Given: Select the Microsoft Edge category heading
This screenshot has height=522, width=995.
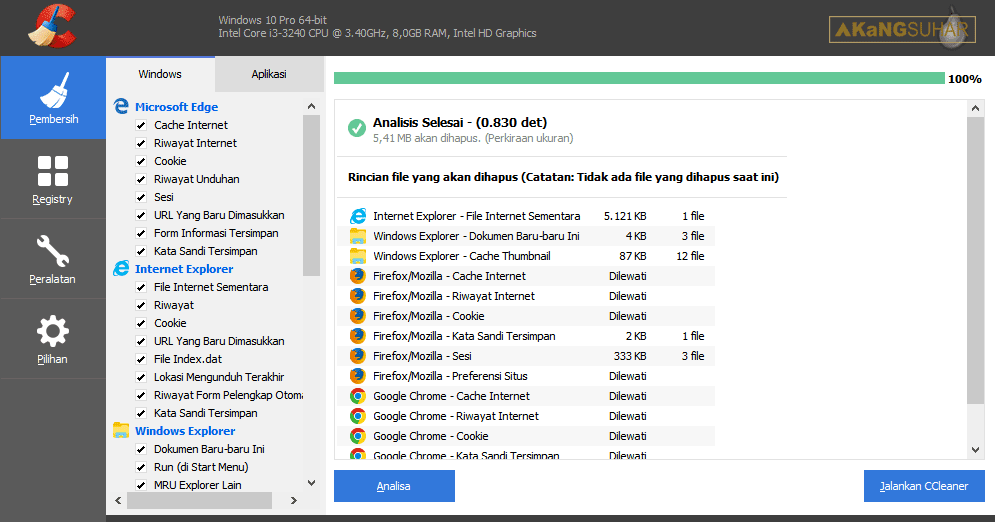Looking at the screenshot, I should [x=176, y=107].
